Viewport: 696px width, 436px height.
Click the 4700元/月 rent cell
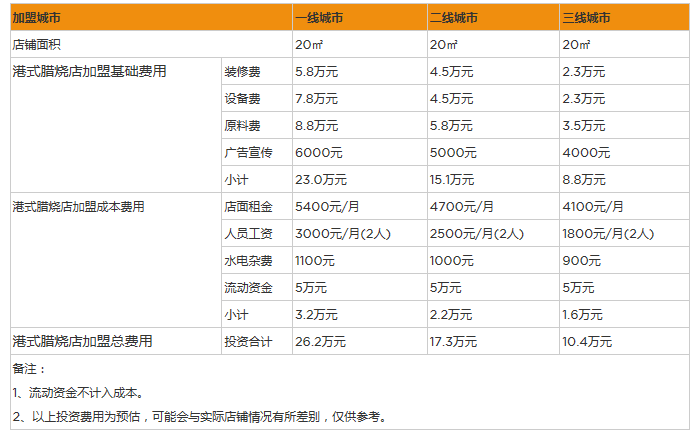461,207
